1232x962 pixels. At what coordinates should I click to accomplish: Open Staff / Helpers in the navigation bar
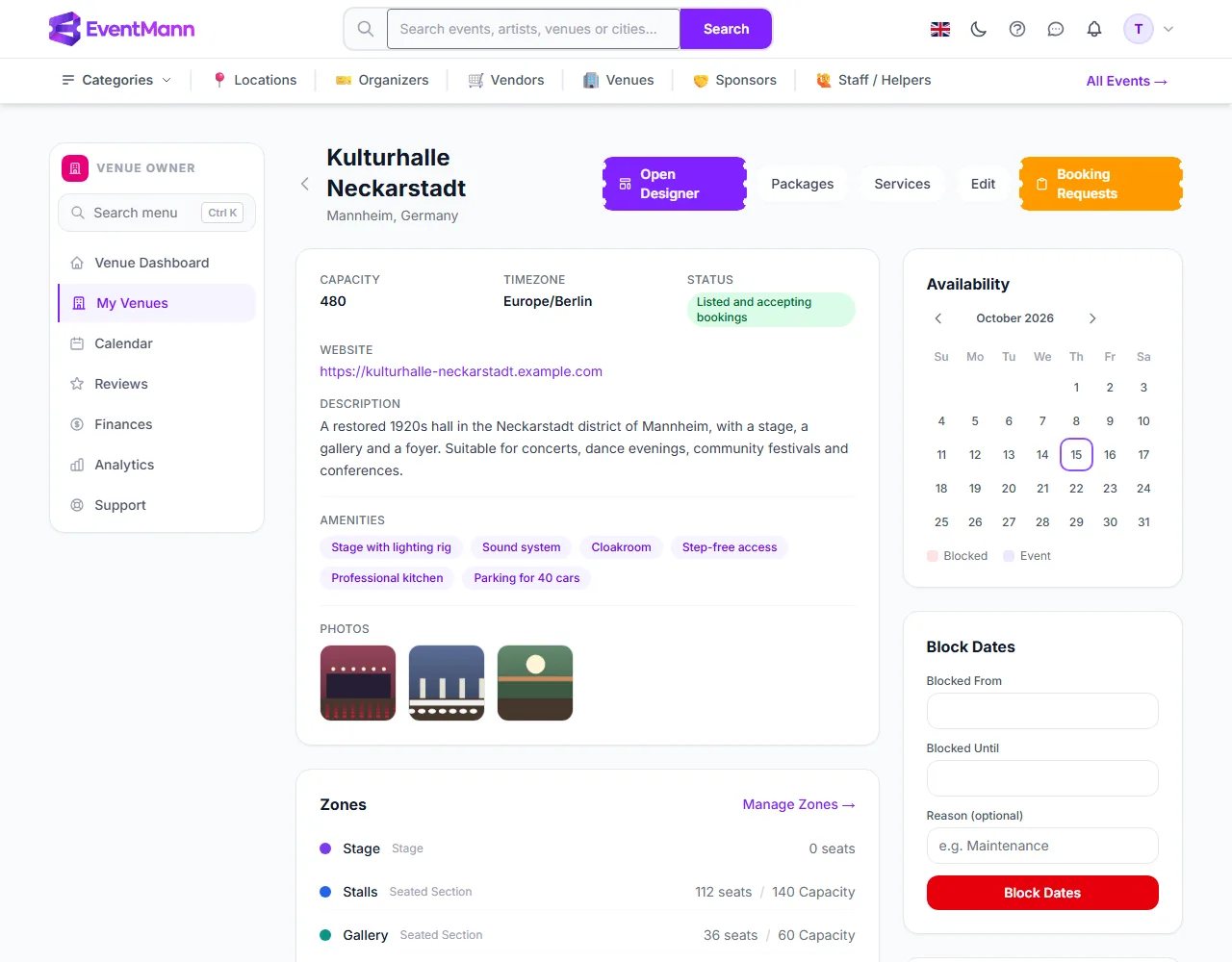(873, 80)
